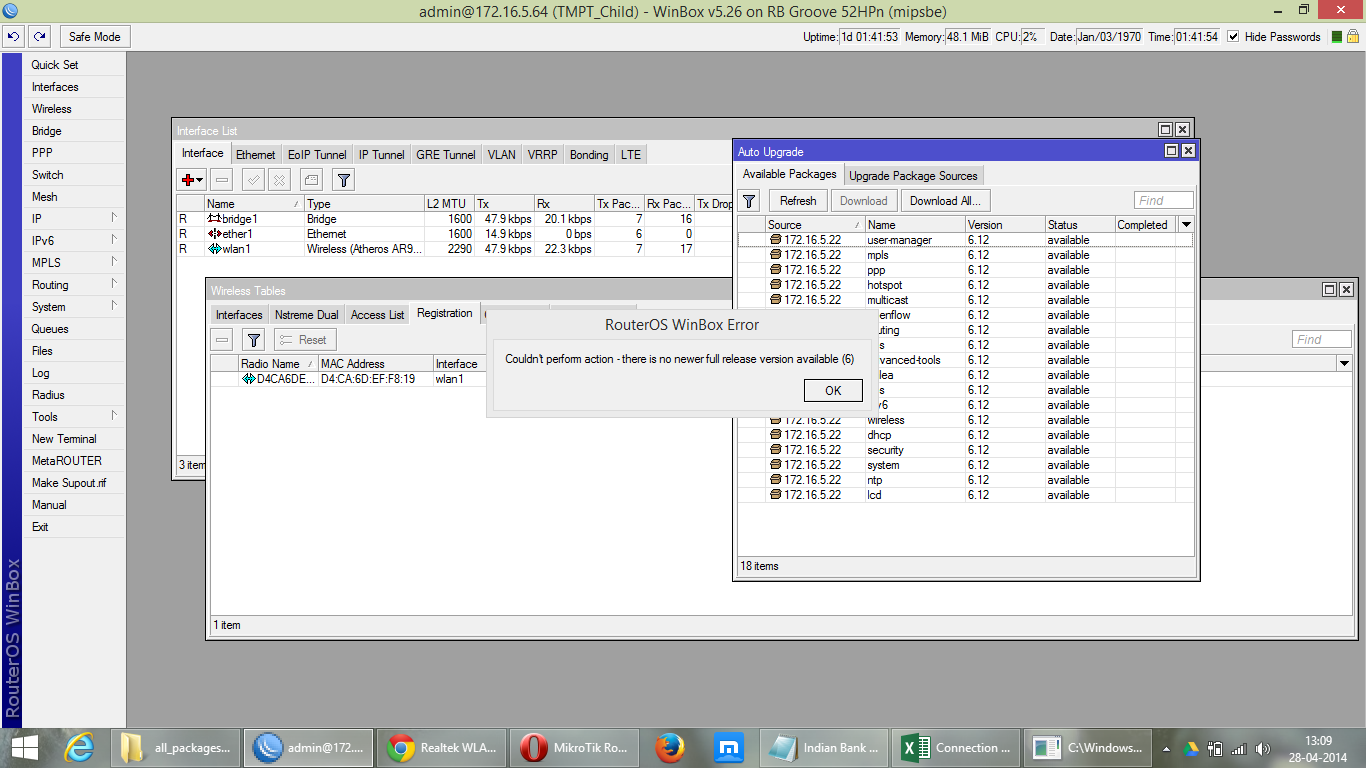Image resolution: width=1366 pixels, height=768 pixels.
Task: Click the filter funnel icon in Auto Upgrade
Action: pyautogui.click(x=749, y=201)
